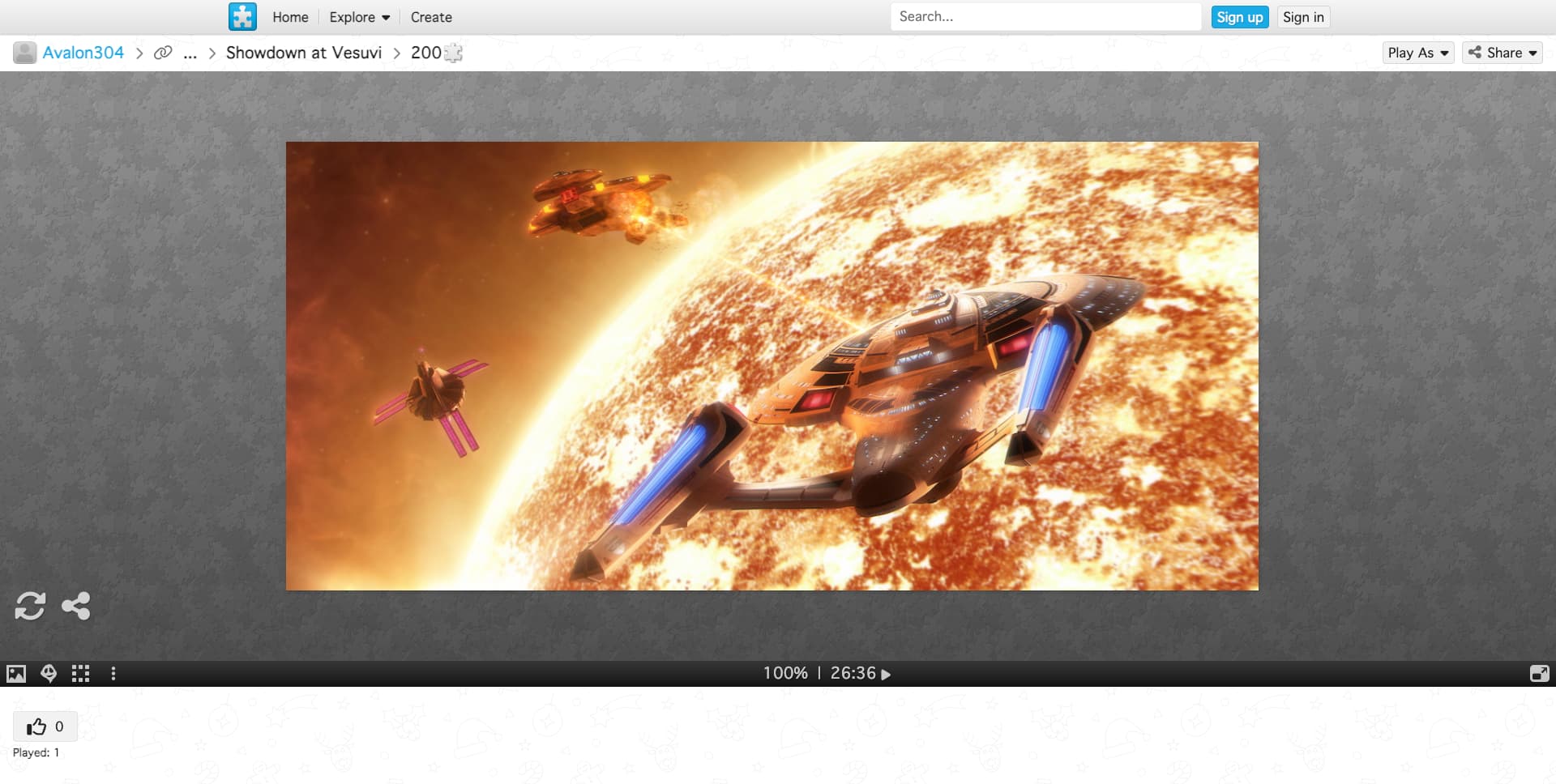Click the Jigsaw Planet puzzle-piece logo

tap(242, 17)
